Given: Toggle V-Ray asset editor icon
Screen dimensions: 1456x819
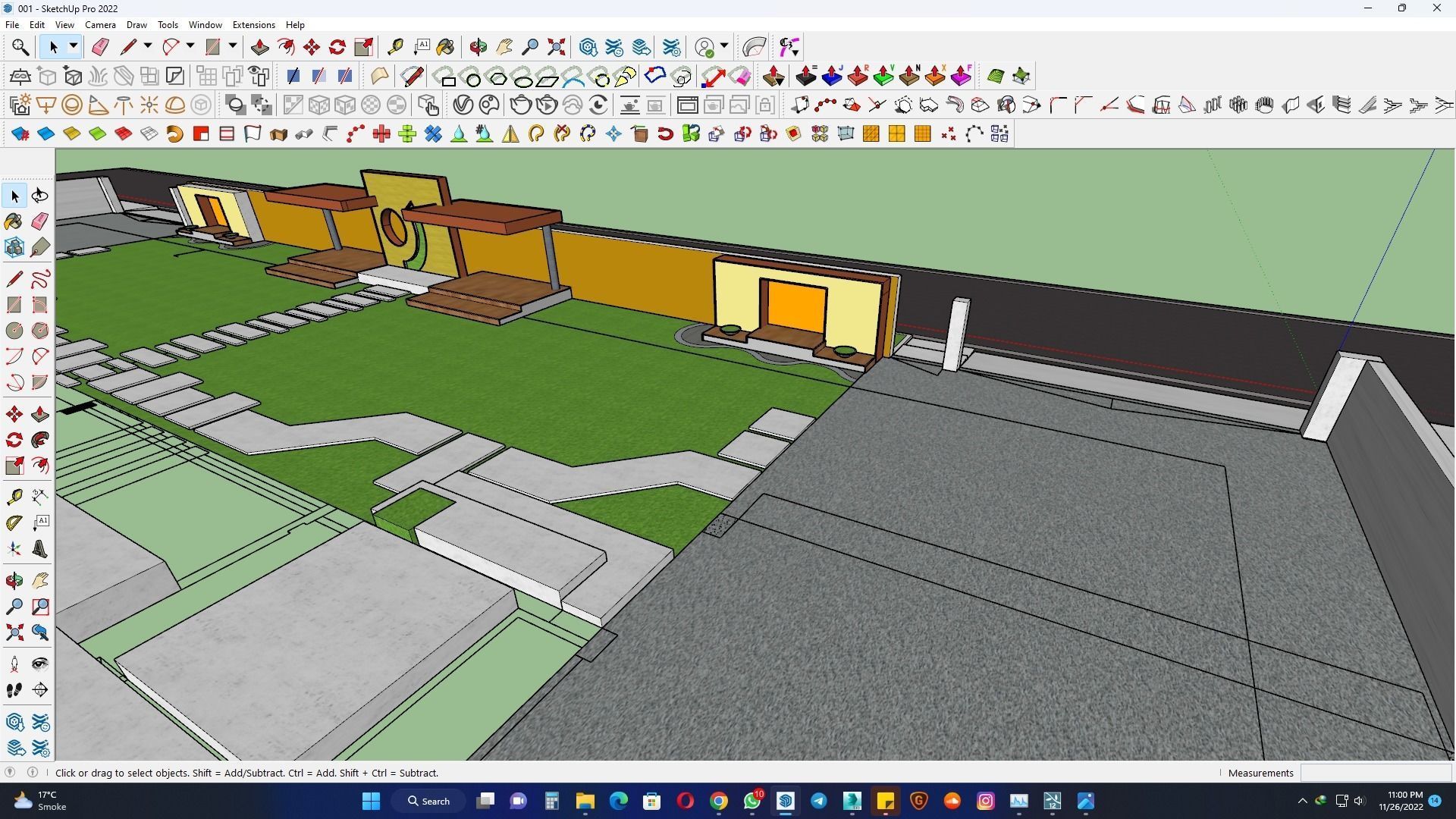Looking at the screenshot, I should pyautogui.click(x=463, y=105).
